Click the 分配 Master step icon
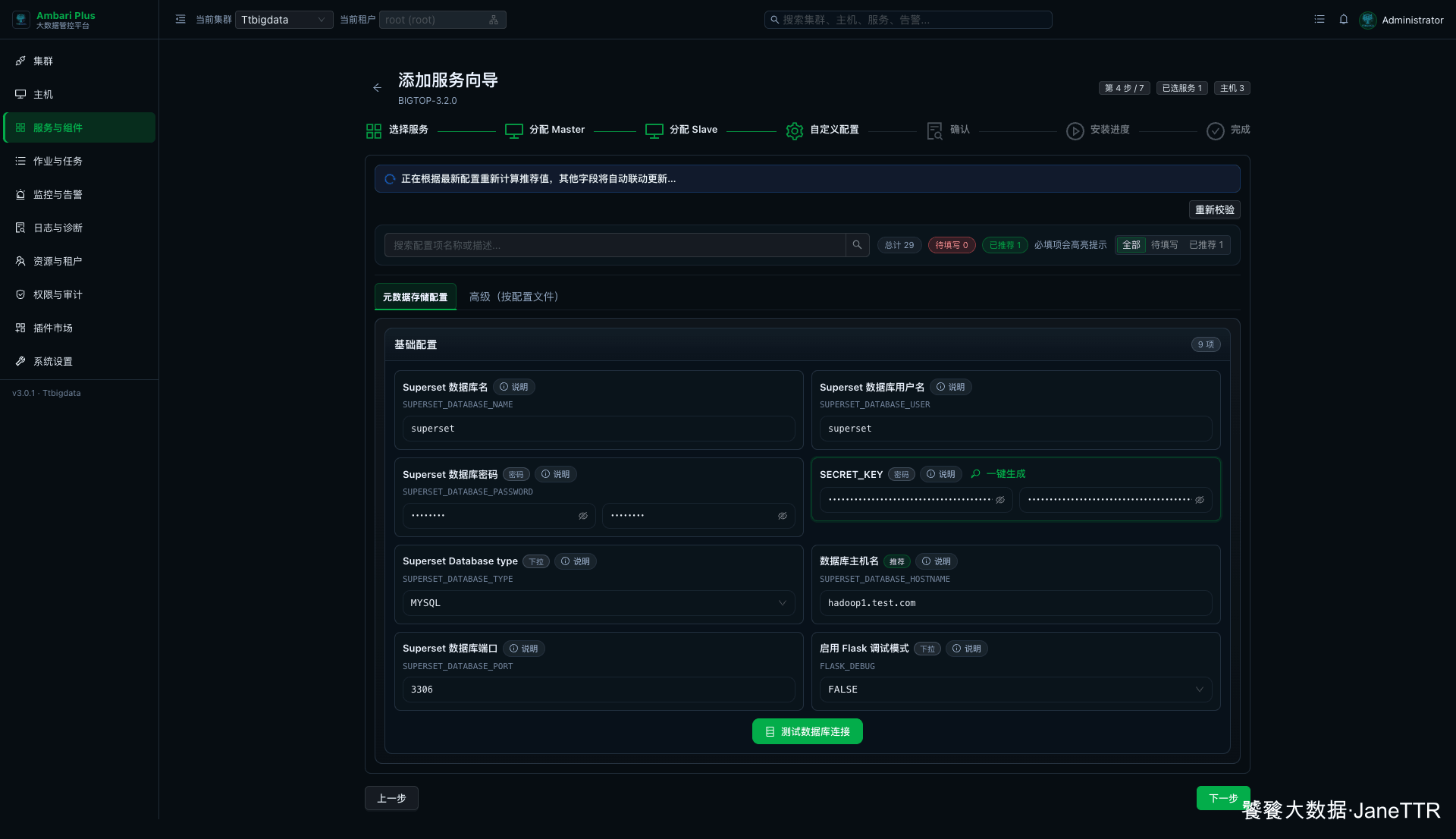This screenshot has width=1456, height=839. pyautogui.click(x=514, y=130)
